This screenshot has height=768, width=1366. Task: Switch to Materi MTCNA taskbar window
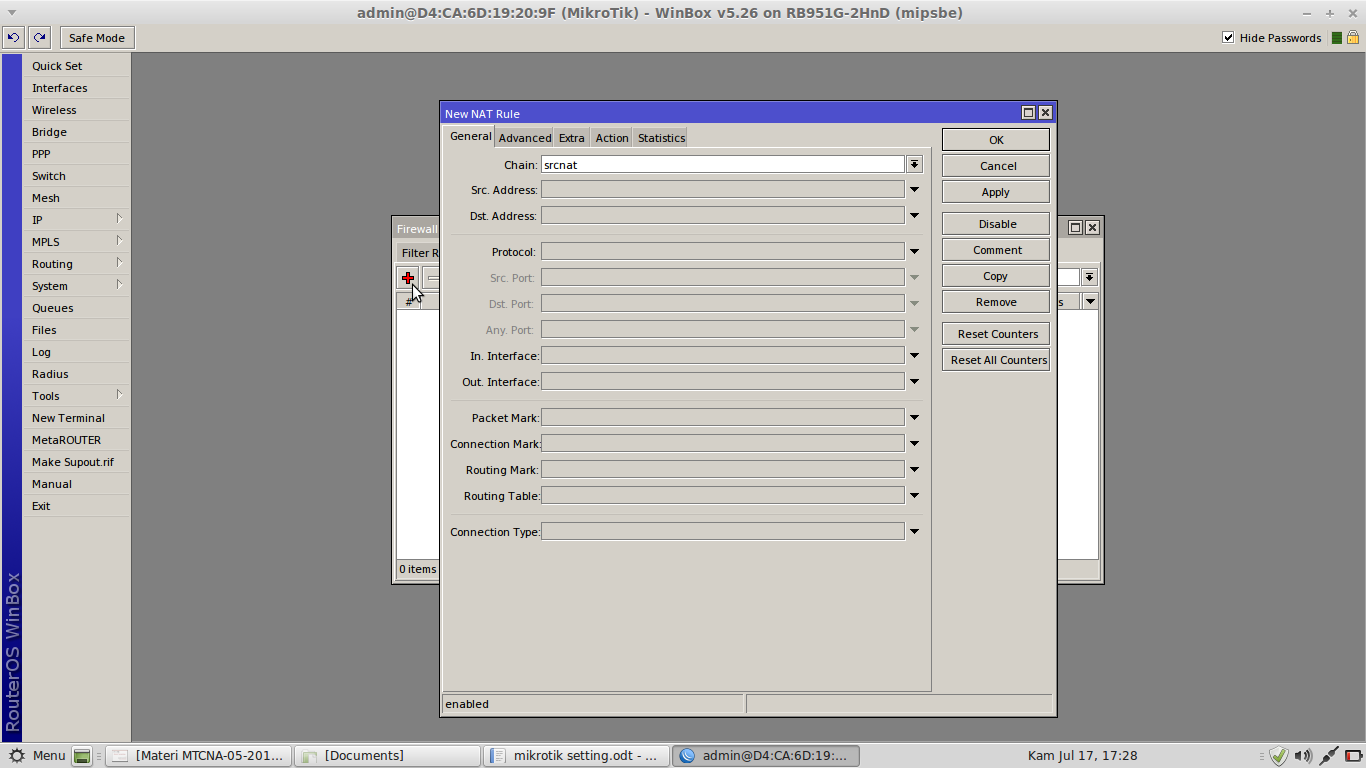coord(200,756)
